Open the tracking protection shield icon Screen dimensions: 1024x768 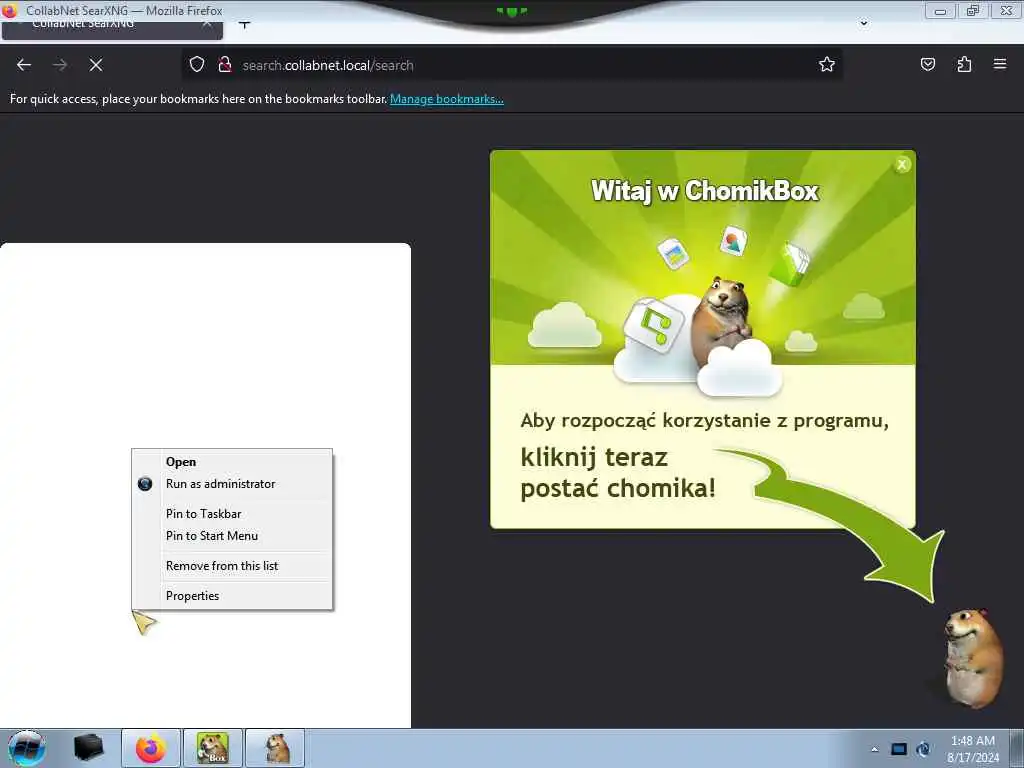[197, 65]
